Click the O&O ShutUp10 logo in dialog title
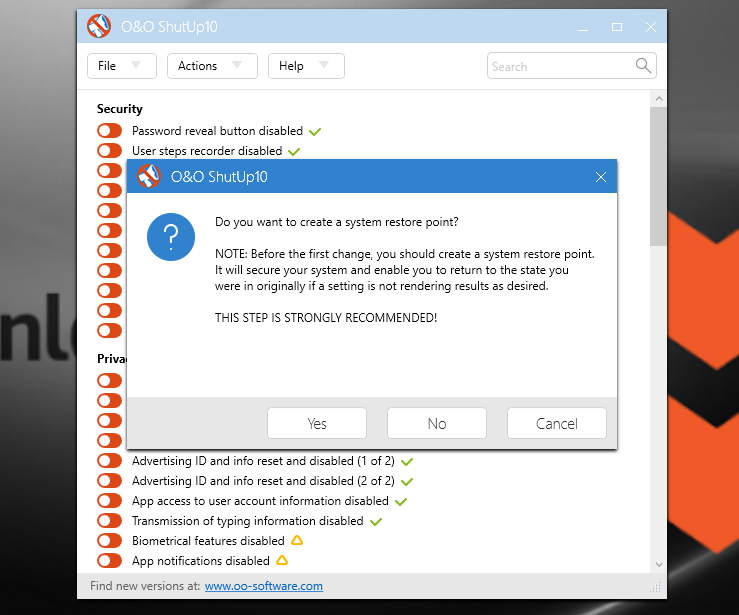The width and height of the screenshot is (739, 615). pos(148,176)
